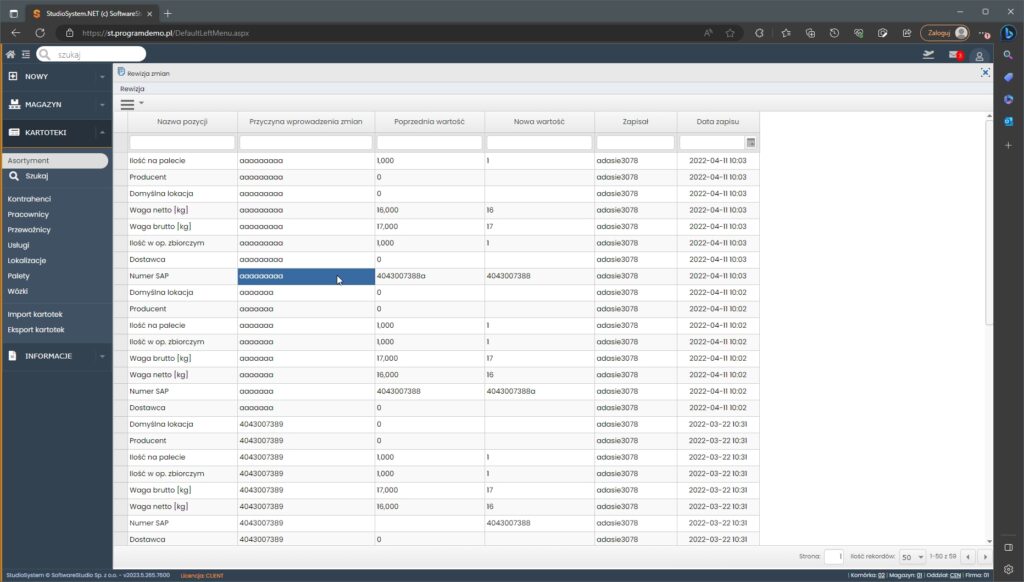Image resolution: width=1024 pixels, height=582 pixels.
Task: Open the user profile icon
Action: [x=980, y=55]
